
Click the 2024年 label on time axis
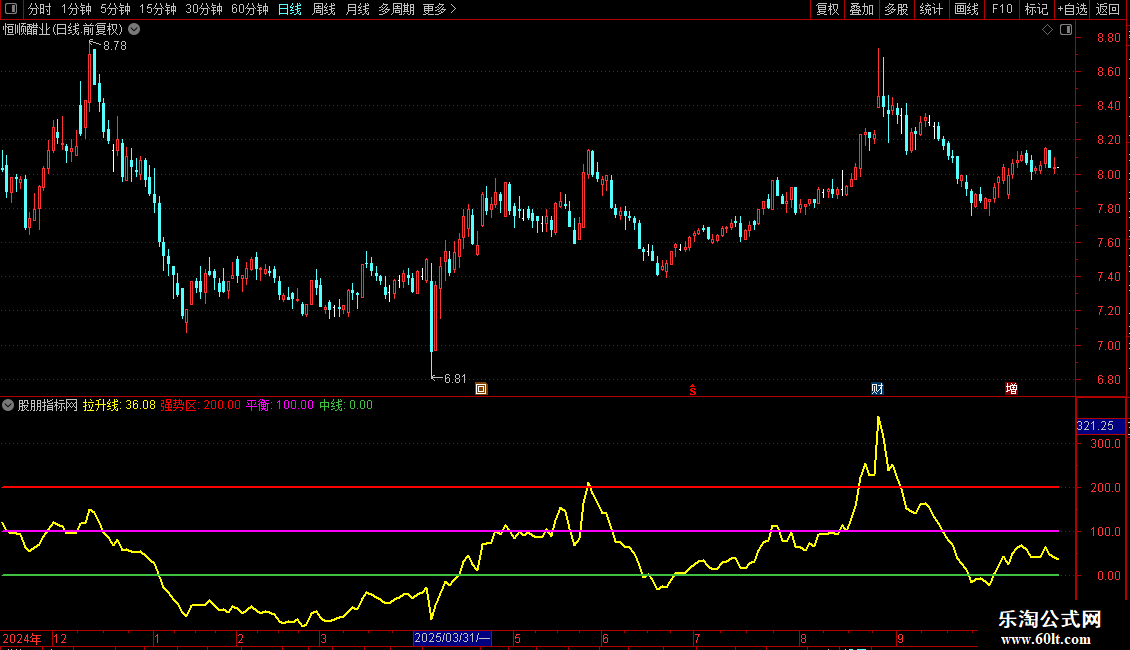click(x=22, y=638)
